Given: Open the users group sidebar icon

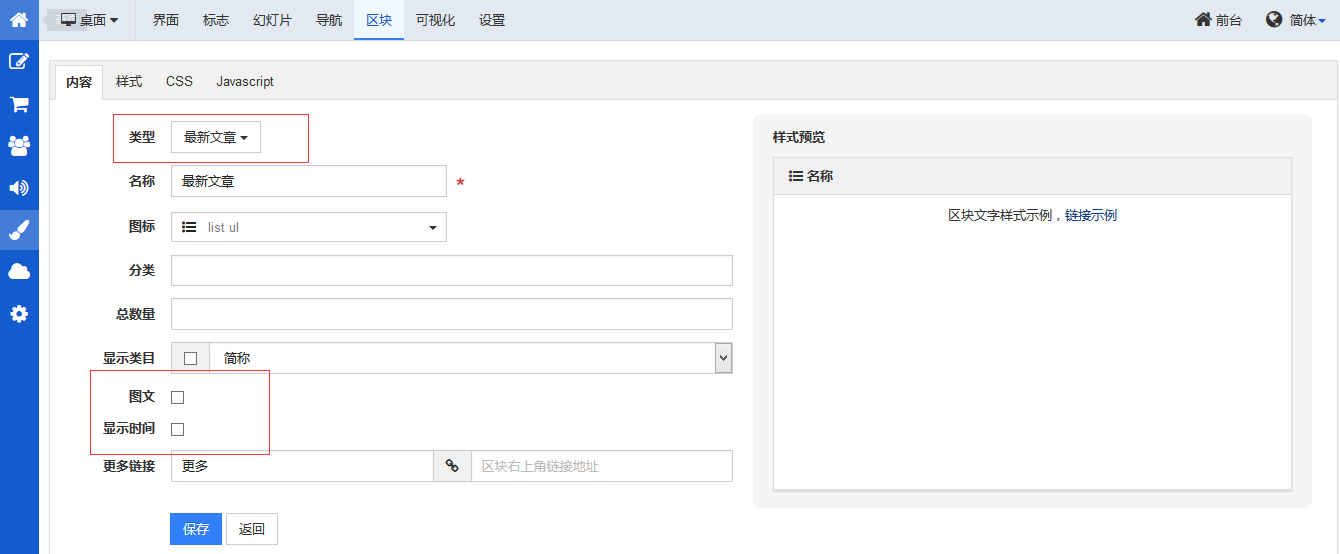Looking at the screenshot, I should (x=19, y=146).
